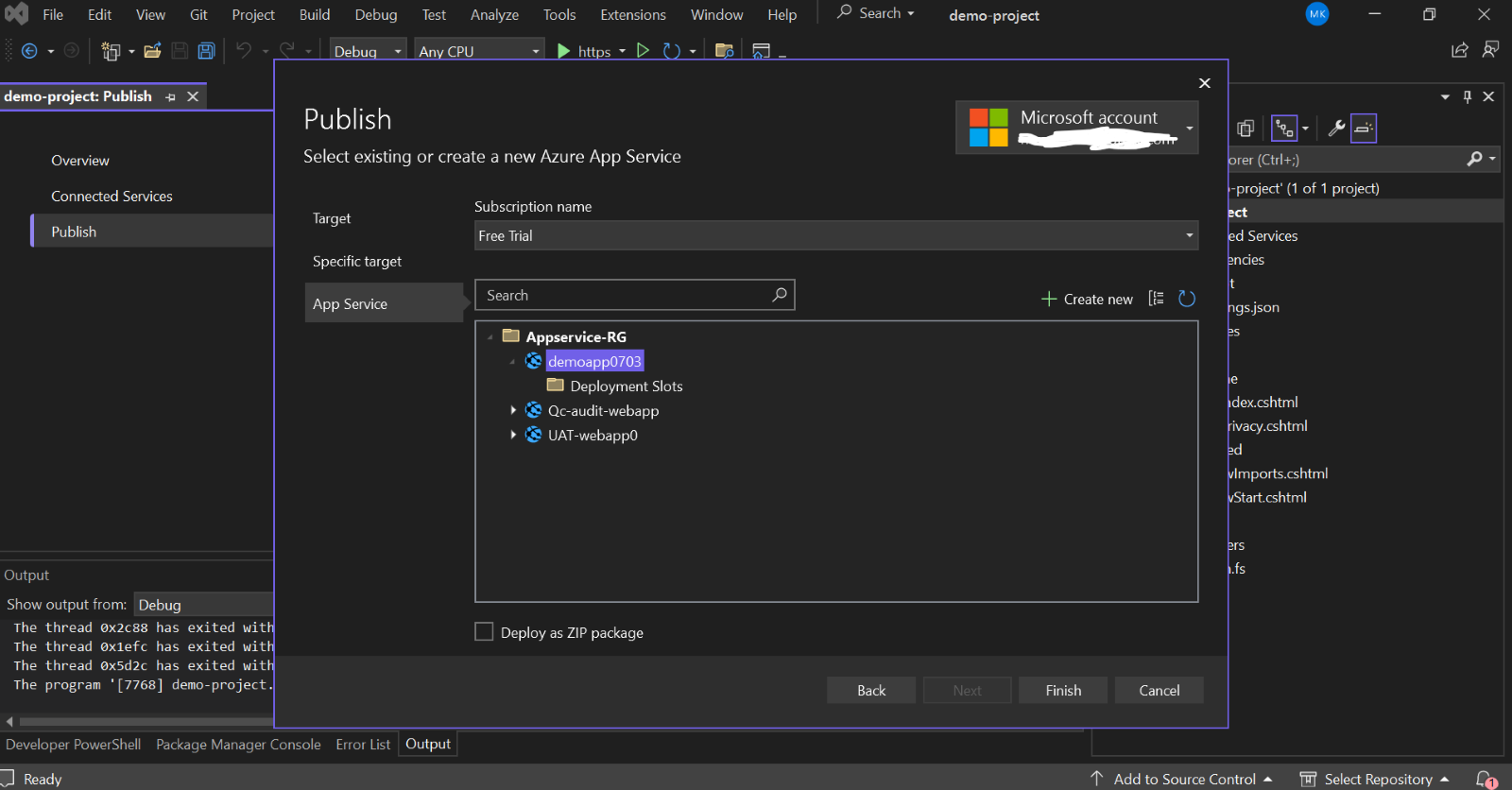Click the open file folder icon
The height and width of the screenshot is (790, 1512).
[152, 51]
